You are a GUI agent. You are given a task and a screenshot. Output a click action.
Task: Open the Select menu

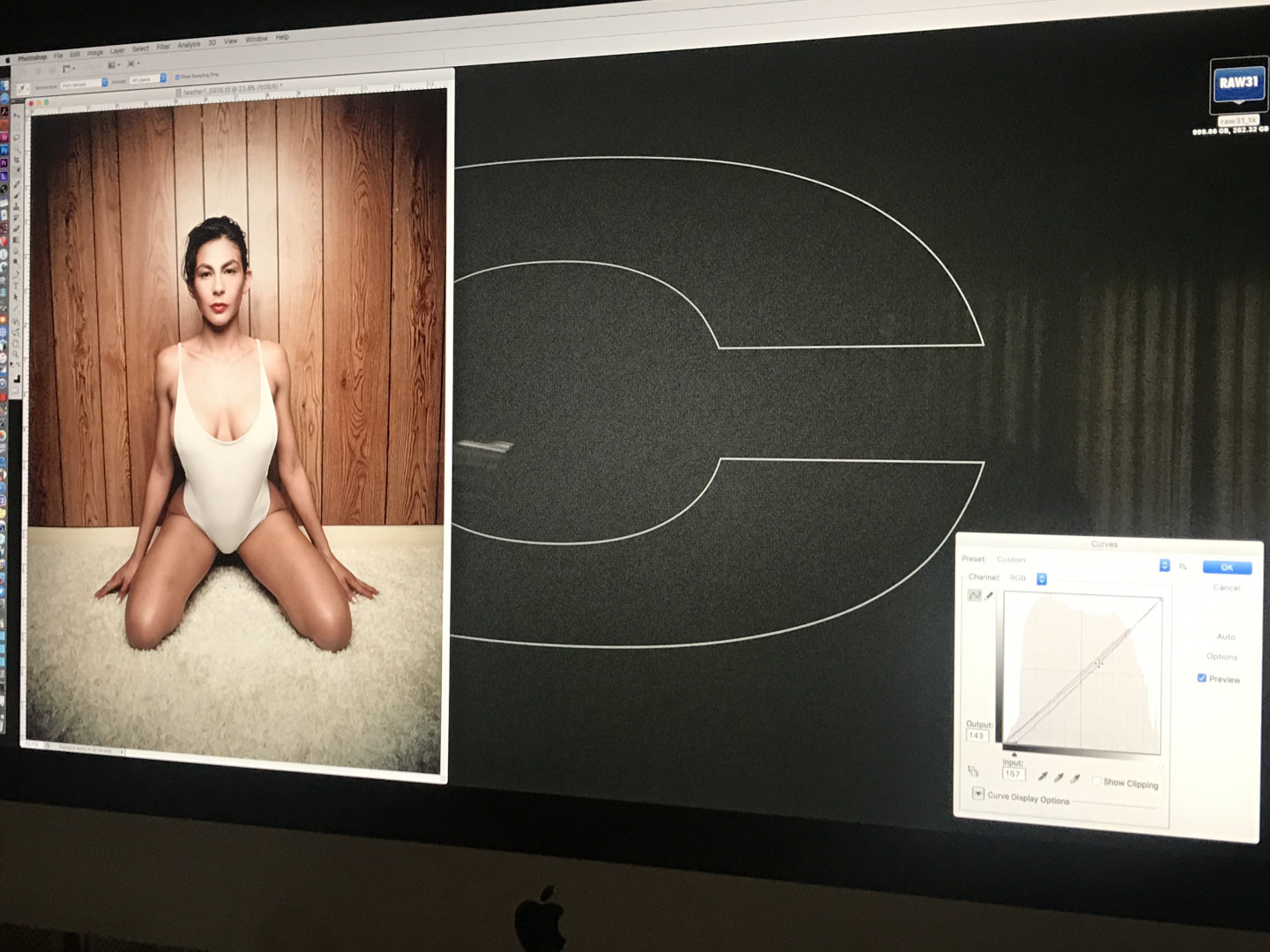pyautogui.click(x=140, y=49)
